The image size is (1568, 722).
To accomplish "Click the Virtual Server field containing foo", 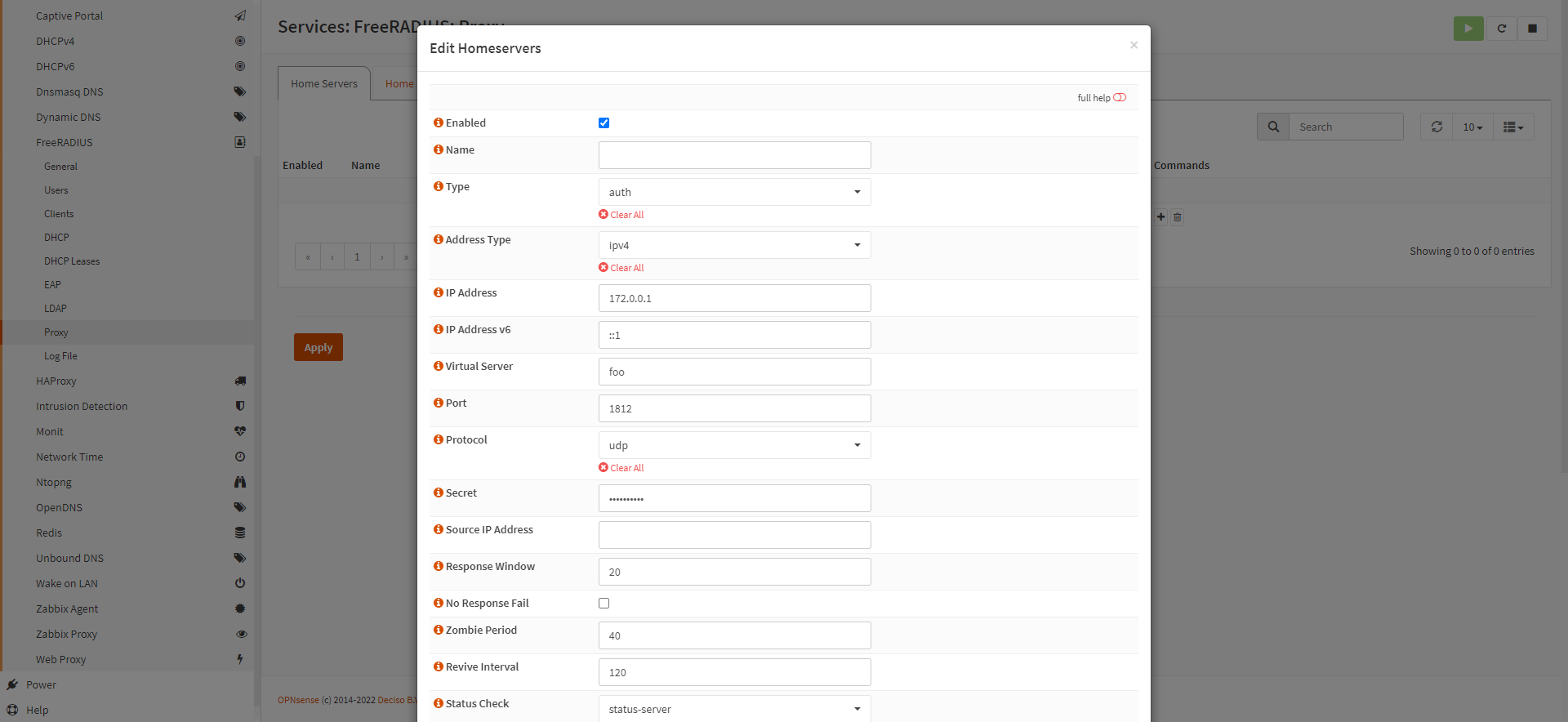I will tap(734, 372).
